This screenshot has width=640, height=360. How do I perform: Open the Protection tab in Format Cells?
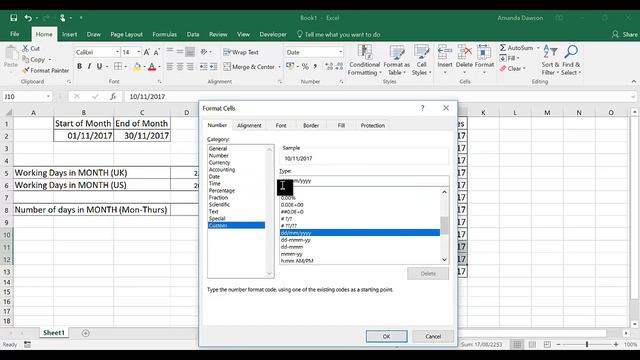tap(373, 125)
